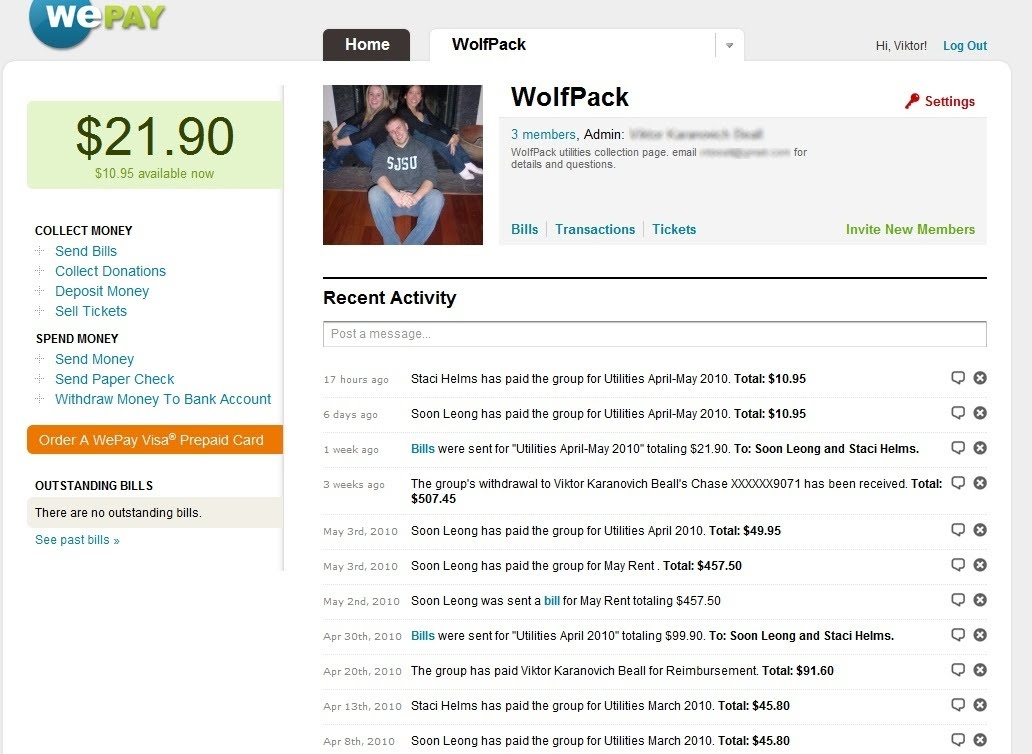Screen dimensions: 1032x754
Task: Click Invite New Members link
Action: 910,229
